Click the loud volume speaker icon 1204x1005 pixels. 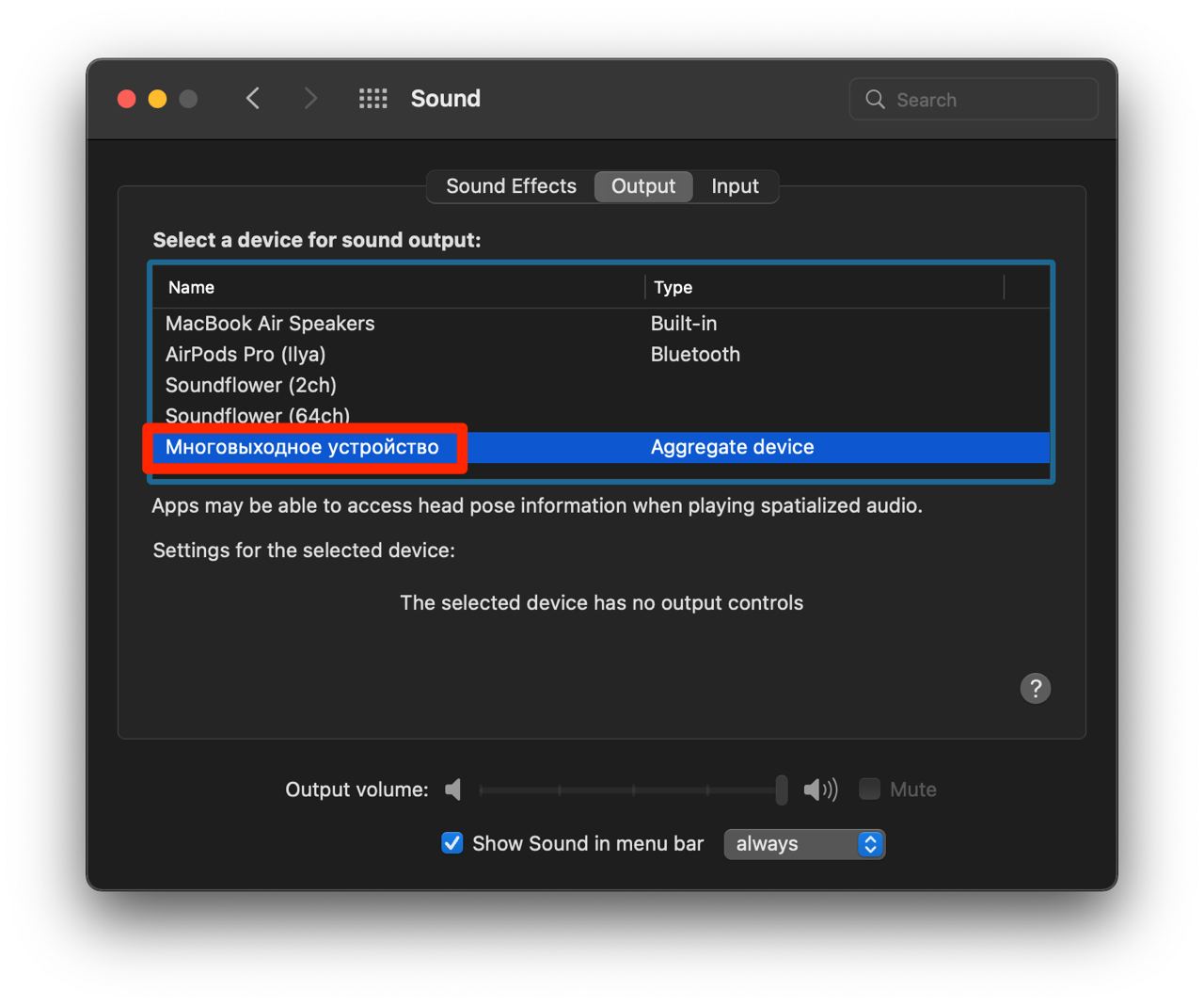coord(820,790)
